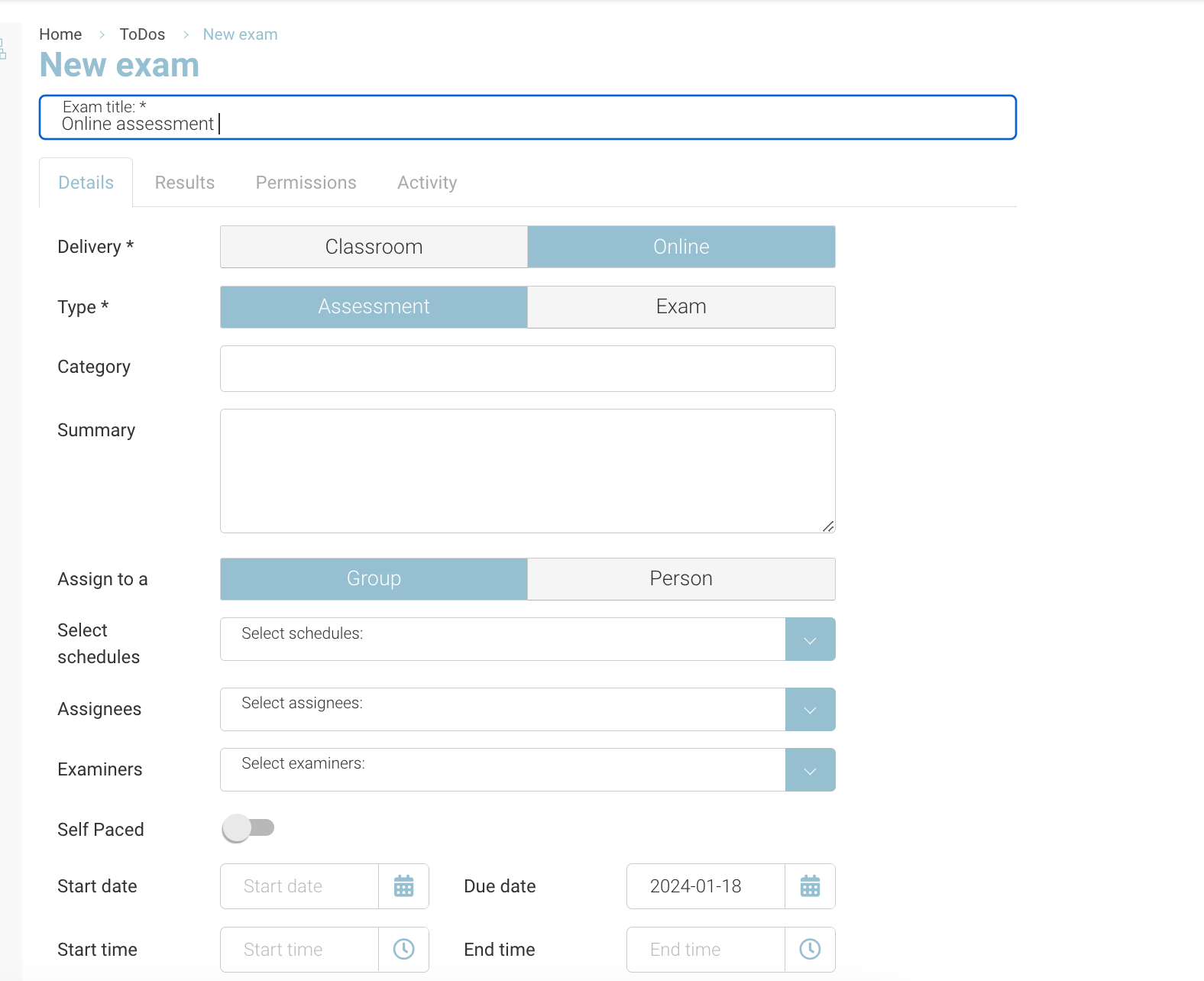Select Classroom delivery option
This screenshot has width=1204, height=981.
(374, 247)
